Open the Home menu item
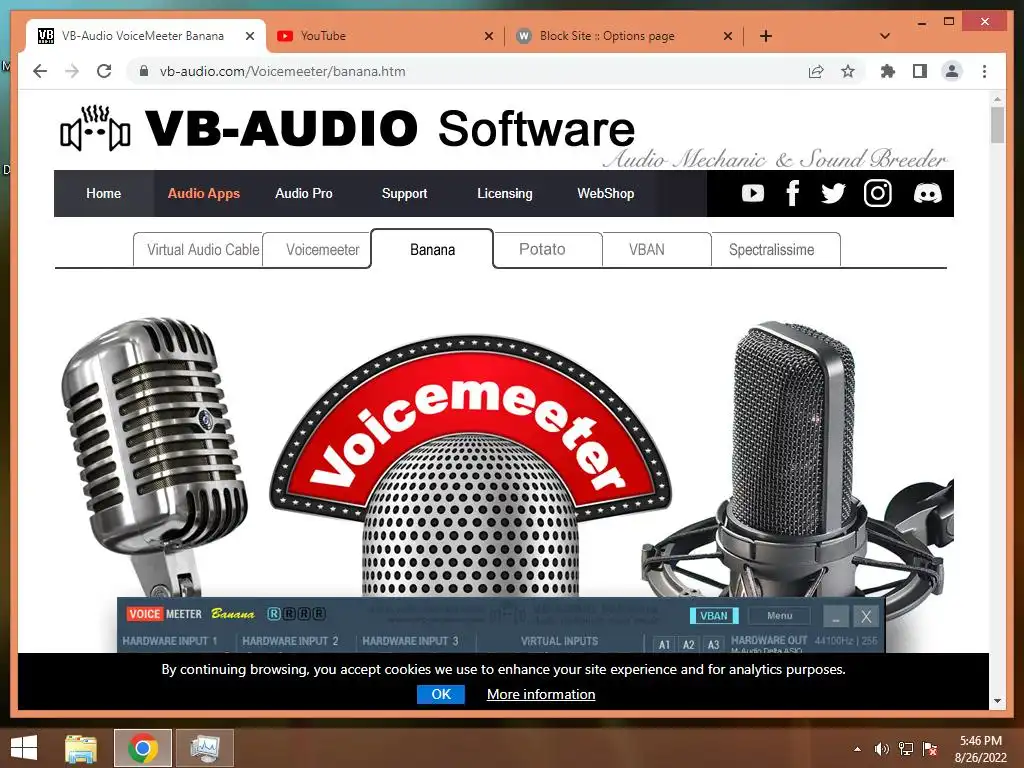 (x=103, y=193)
